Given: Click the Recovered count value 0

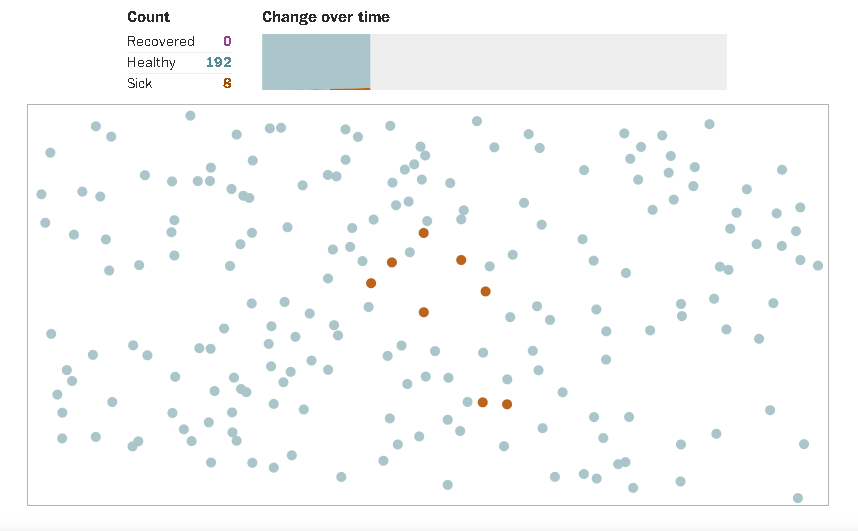Looking at the screenshot, I should pos(227,41).
